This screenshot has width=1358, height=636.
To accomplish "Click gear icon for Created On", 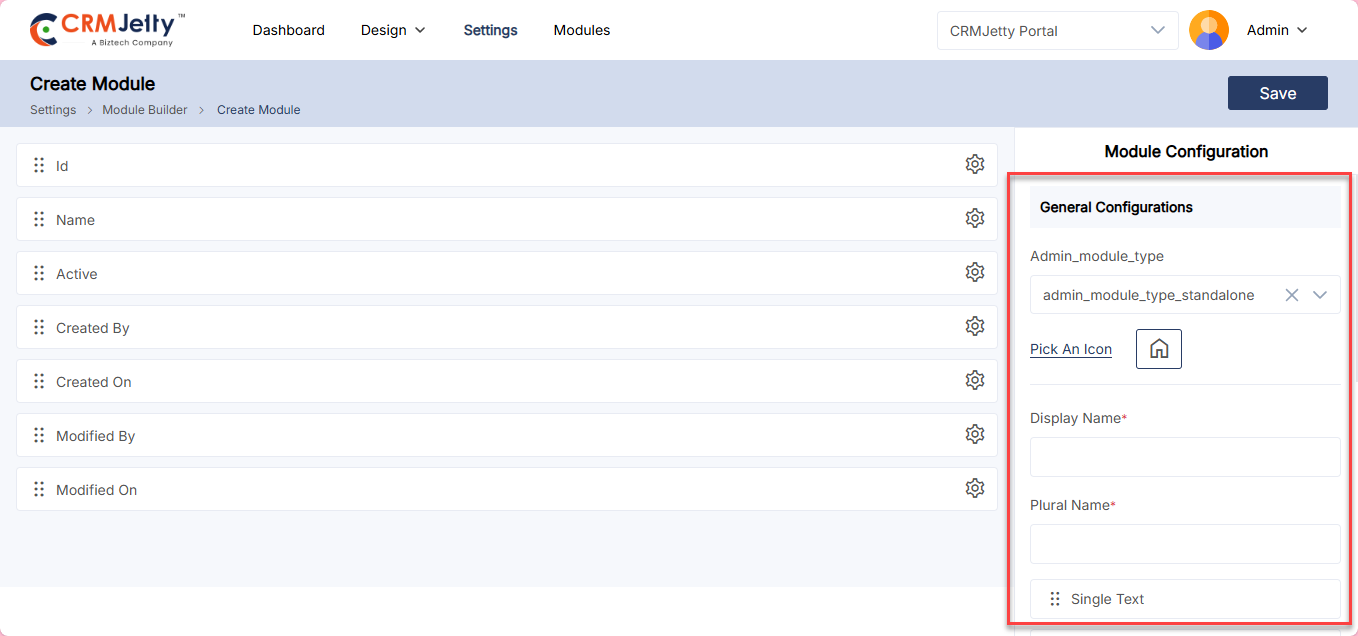I will pyautogui.click(x=974, y=381).
